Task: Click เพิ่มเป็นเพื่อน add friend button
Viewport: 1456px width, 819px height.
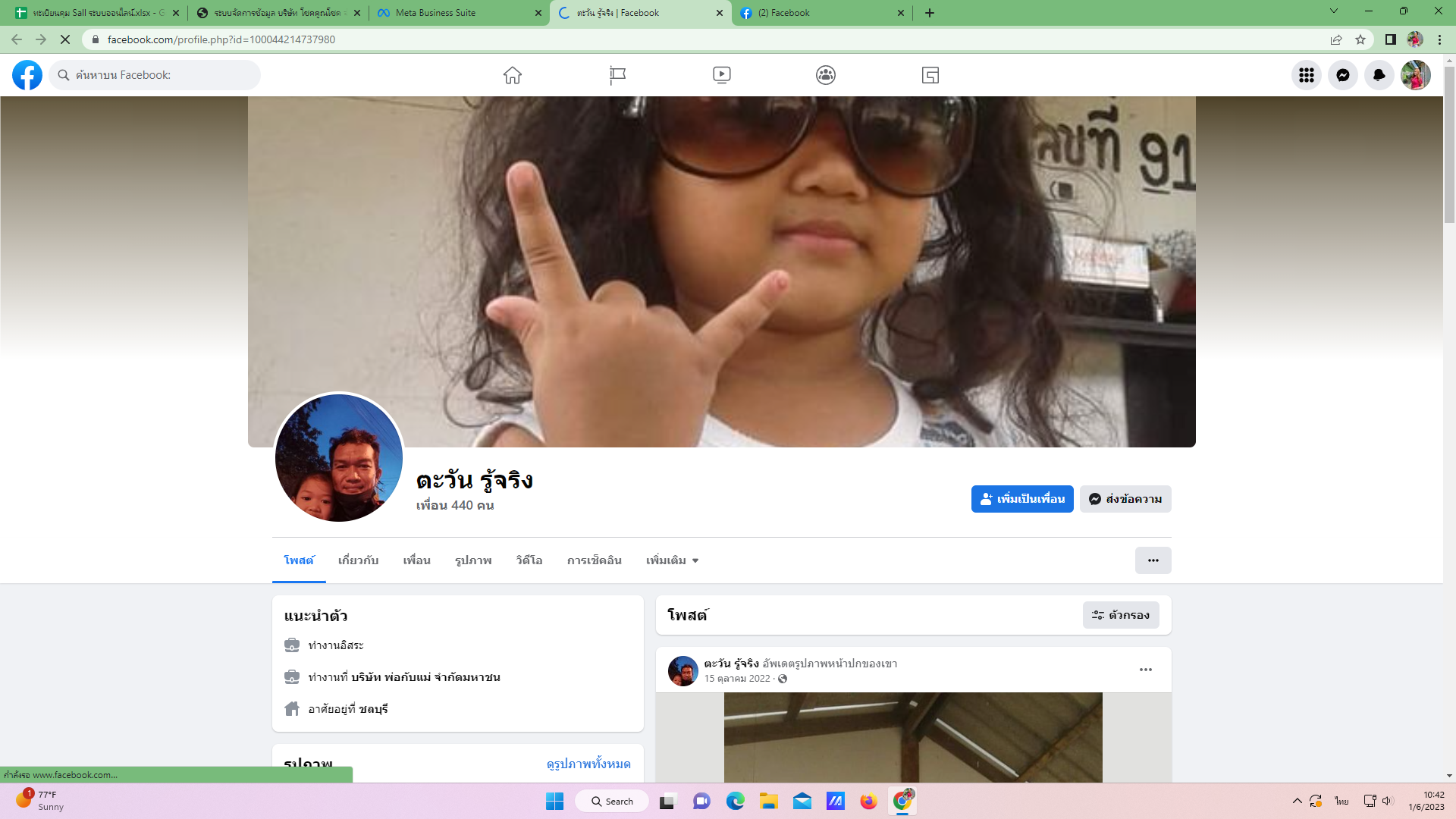Action: (1021, 499)
